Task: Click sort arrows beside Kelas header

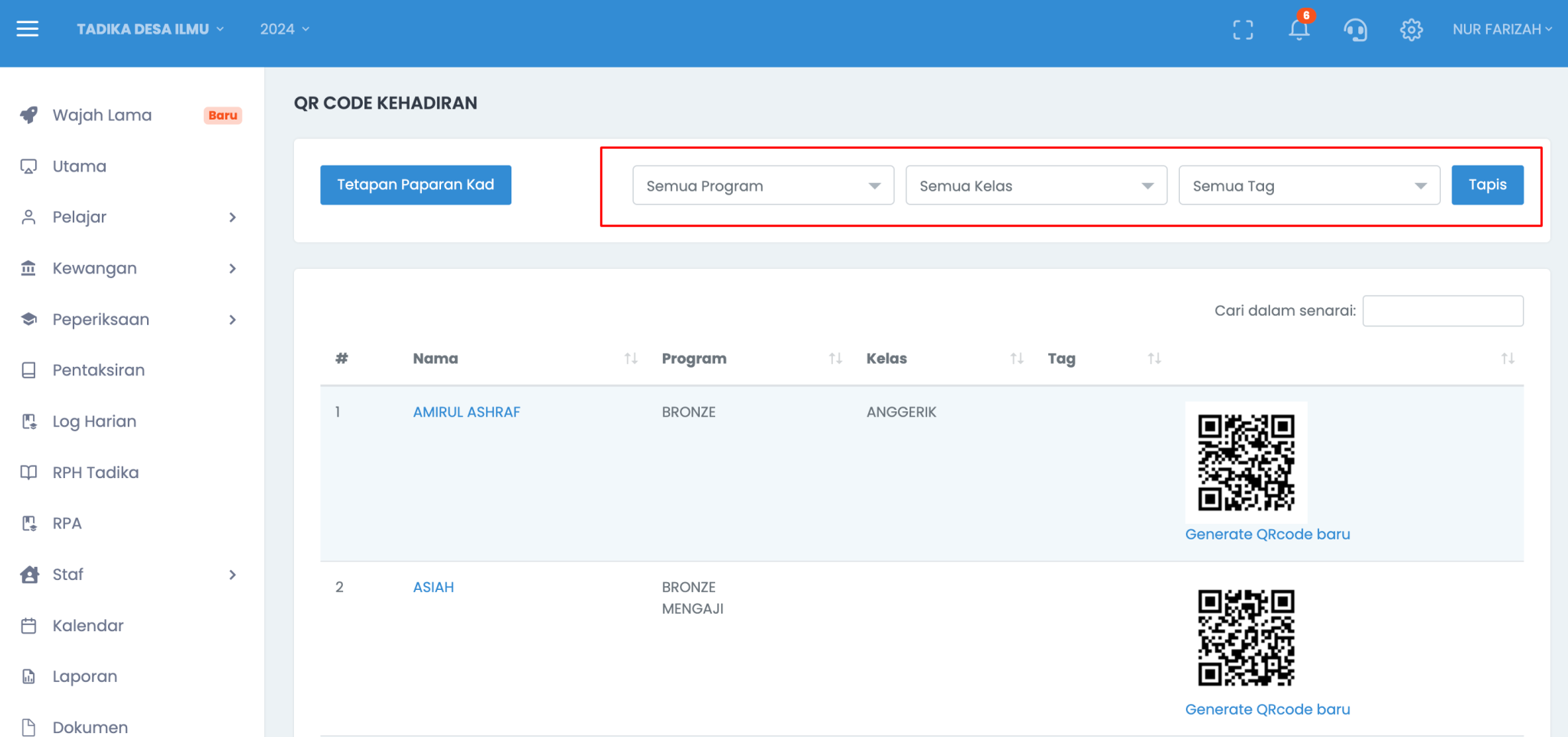Action: 1017,359
